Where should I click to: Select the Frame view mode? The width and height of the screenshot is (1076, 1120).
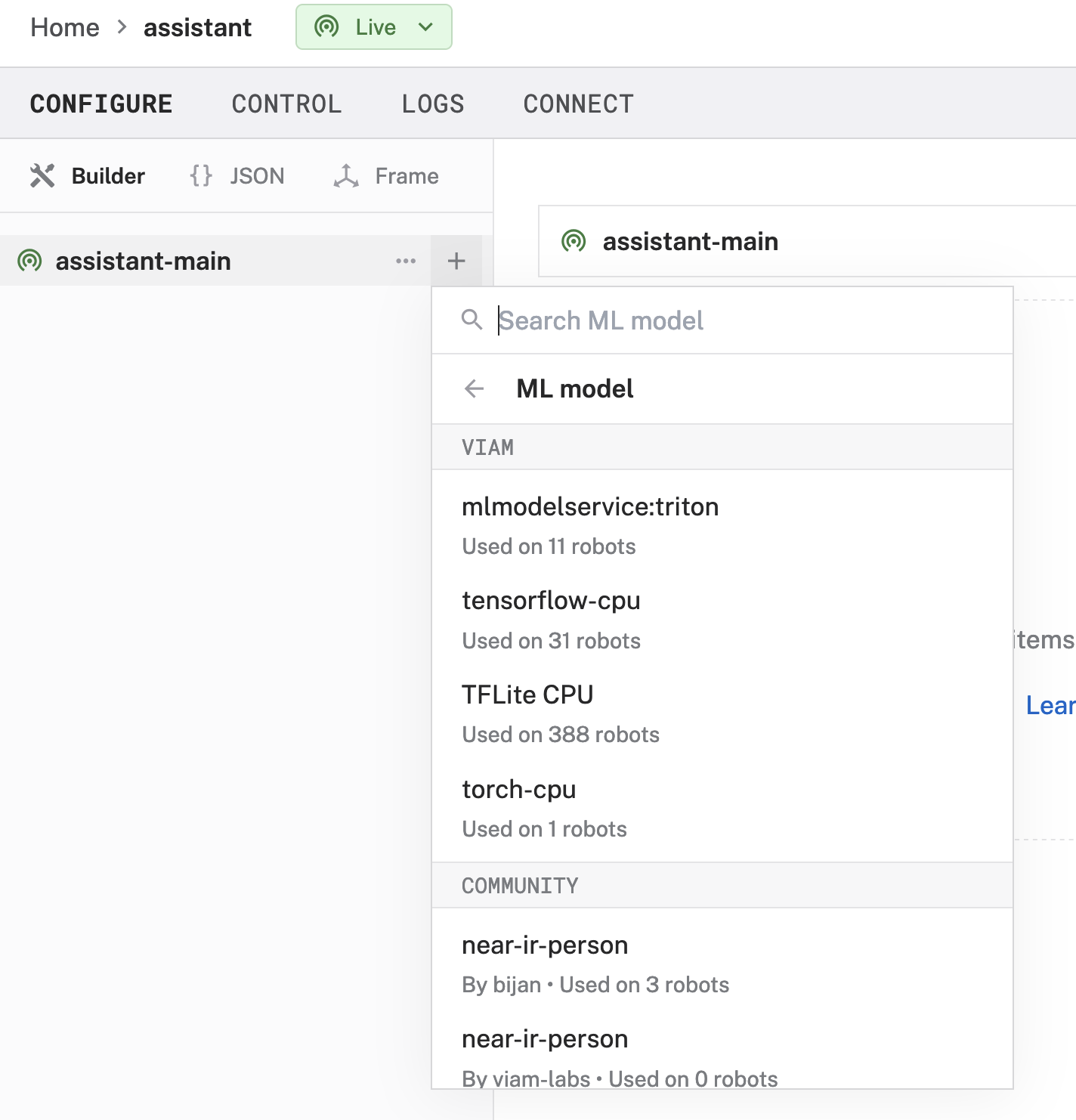386,176
